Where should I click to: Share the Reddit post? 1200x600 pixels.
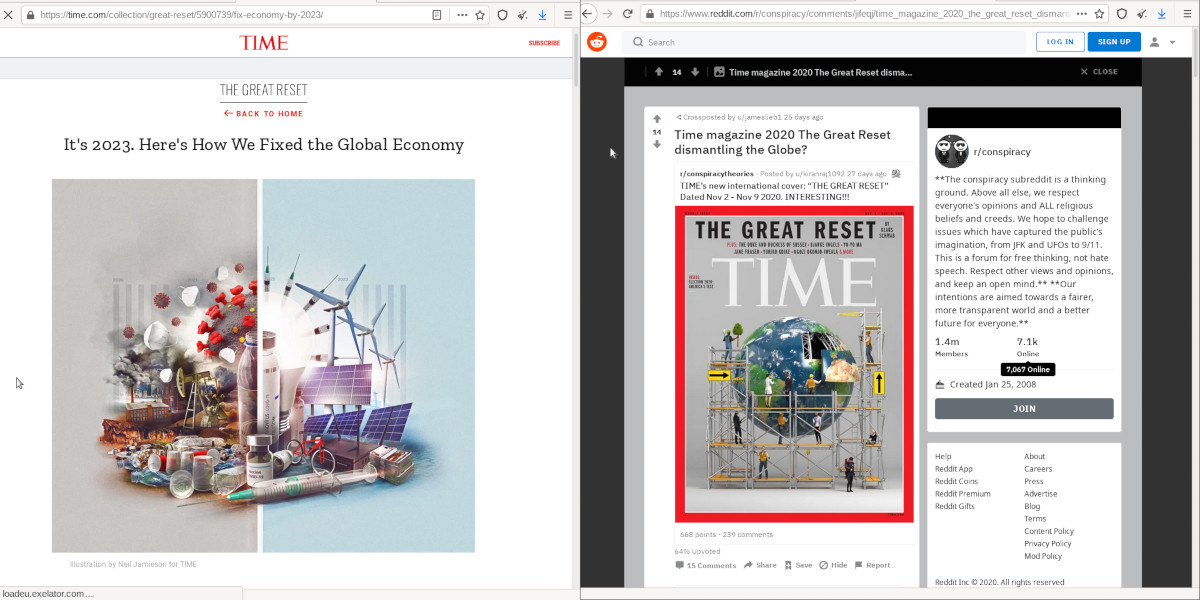click(760, 565)
